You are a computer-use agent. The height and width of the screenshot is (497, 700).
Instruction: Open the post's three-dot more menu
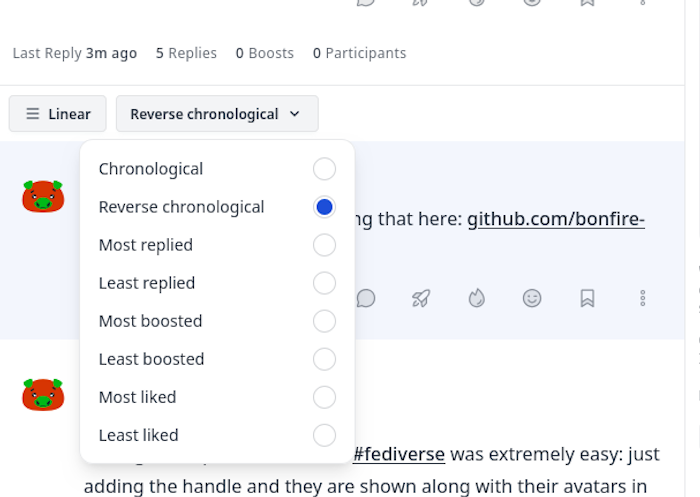pos(643,298)
